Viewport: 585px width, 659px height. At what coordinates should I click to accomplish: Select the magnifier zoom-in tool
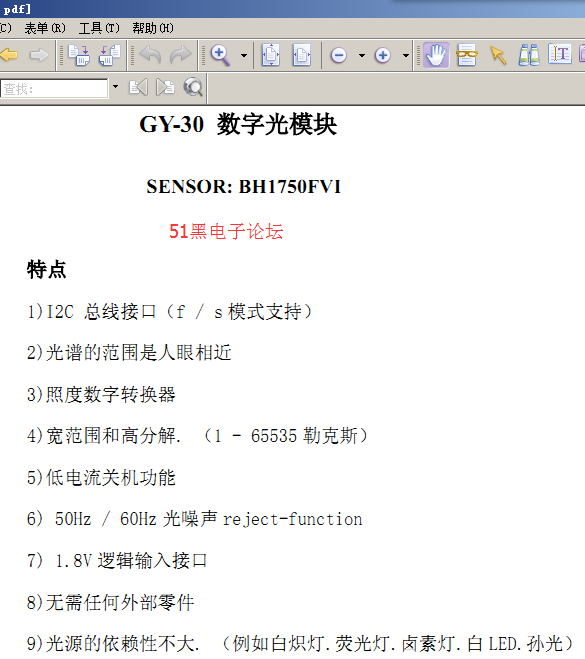(221, 55)
